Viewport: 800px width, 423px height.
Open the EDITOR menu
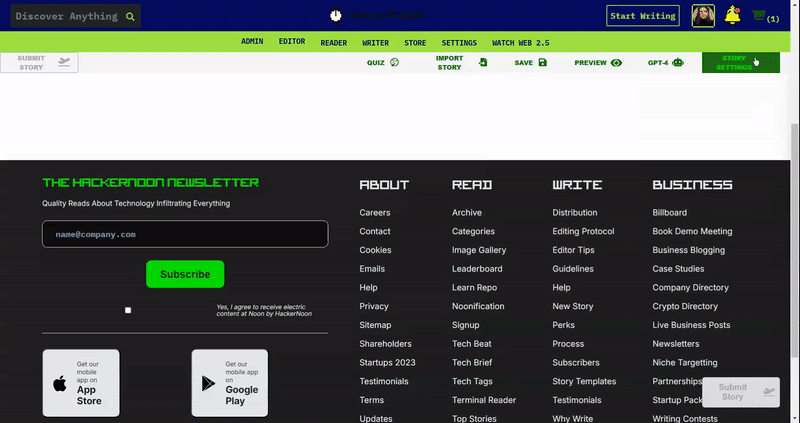tap(292, 41)
